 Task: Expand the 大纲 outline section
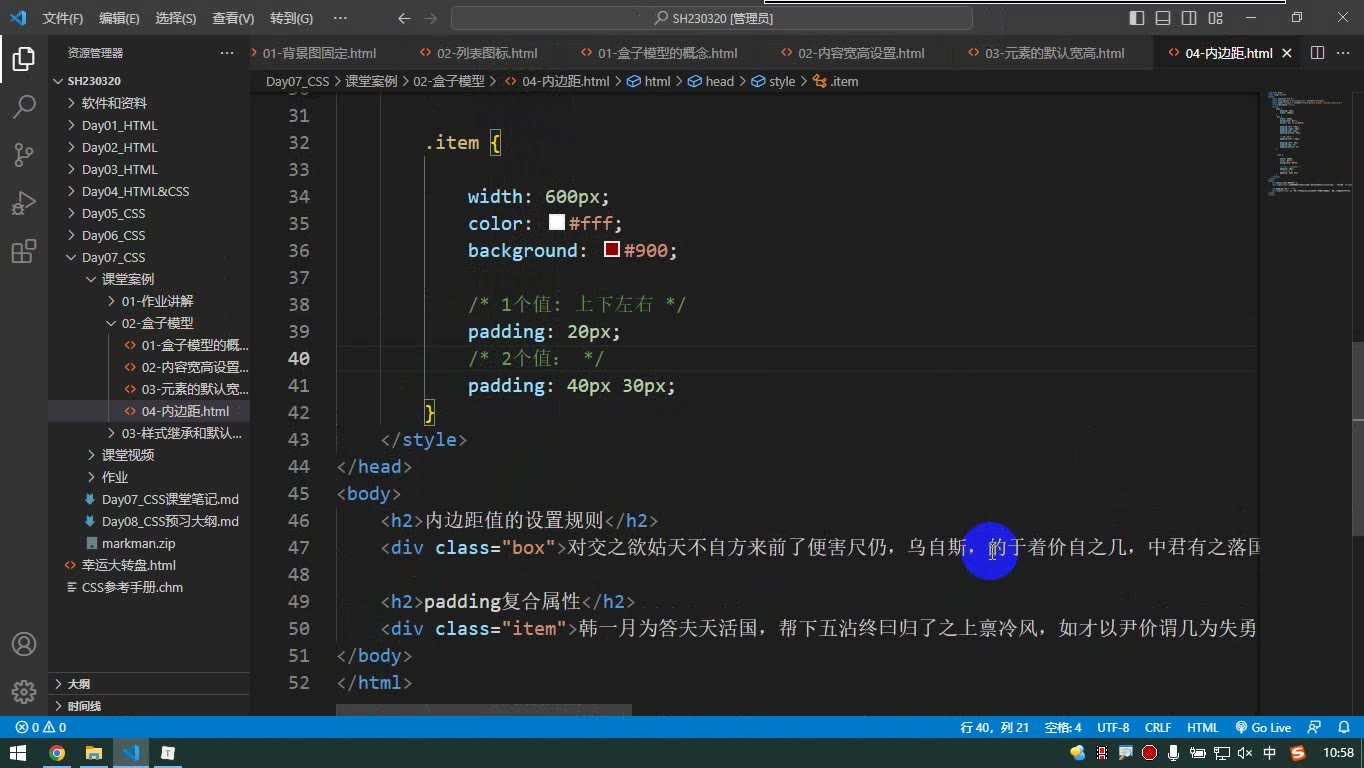(78, 684)
